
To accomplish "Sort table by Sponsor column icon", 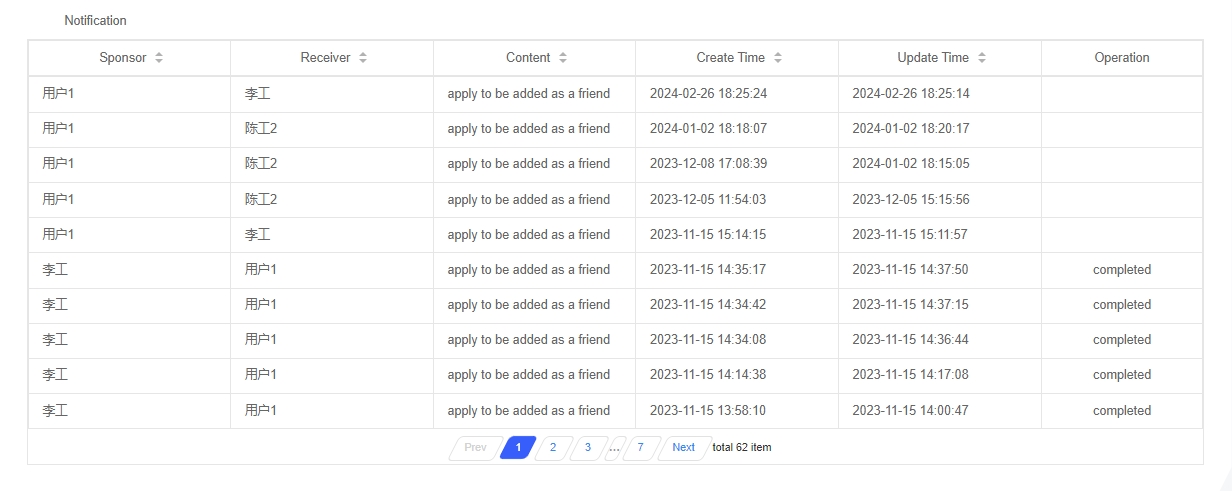I will coord(159,58).
